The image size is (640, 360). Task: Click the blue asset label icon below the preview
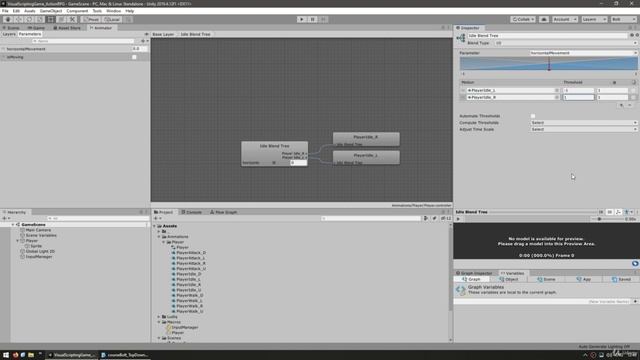635,264
